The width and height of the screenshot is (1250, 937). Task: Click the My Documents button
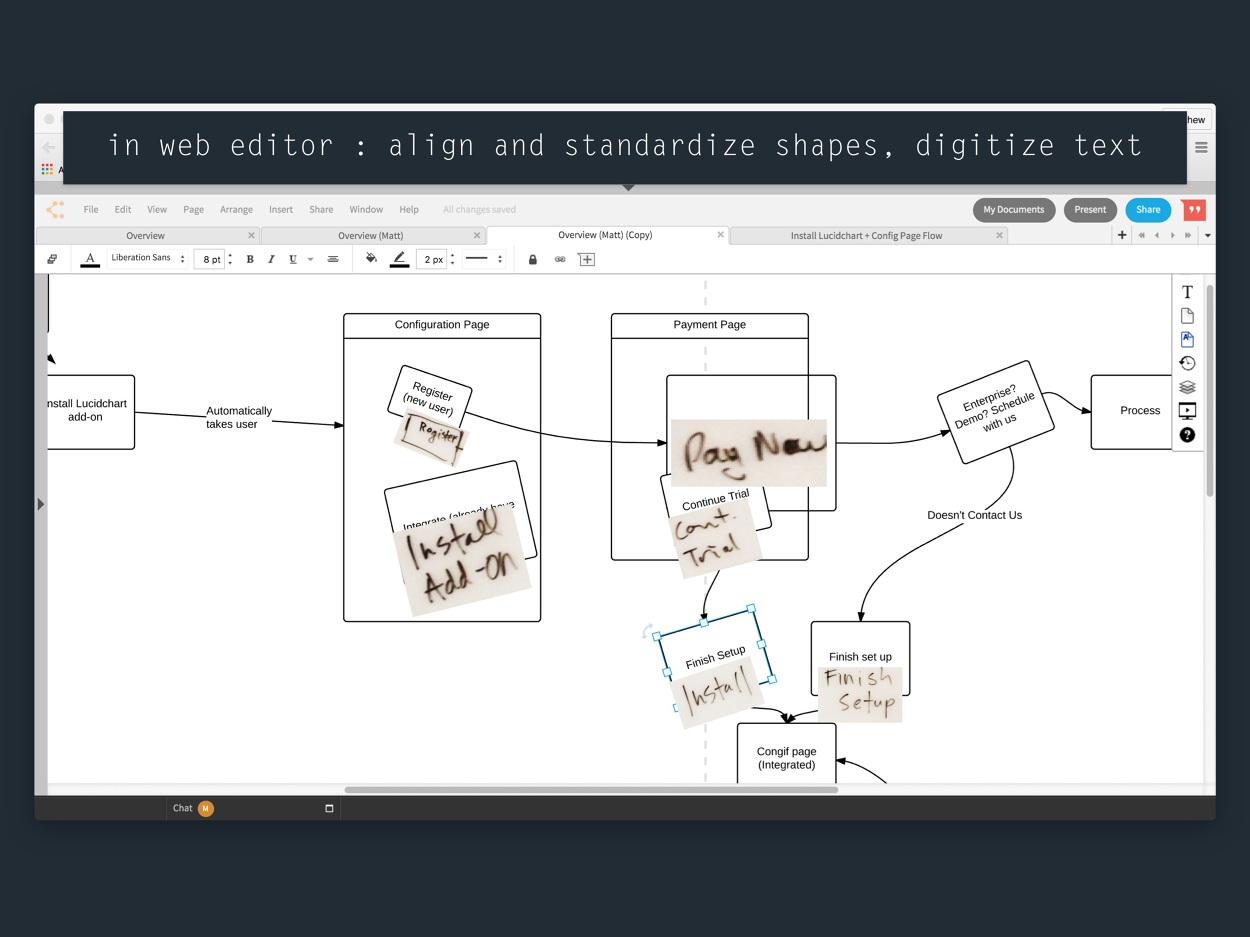point(1014,210)
